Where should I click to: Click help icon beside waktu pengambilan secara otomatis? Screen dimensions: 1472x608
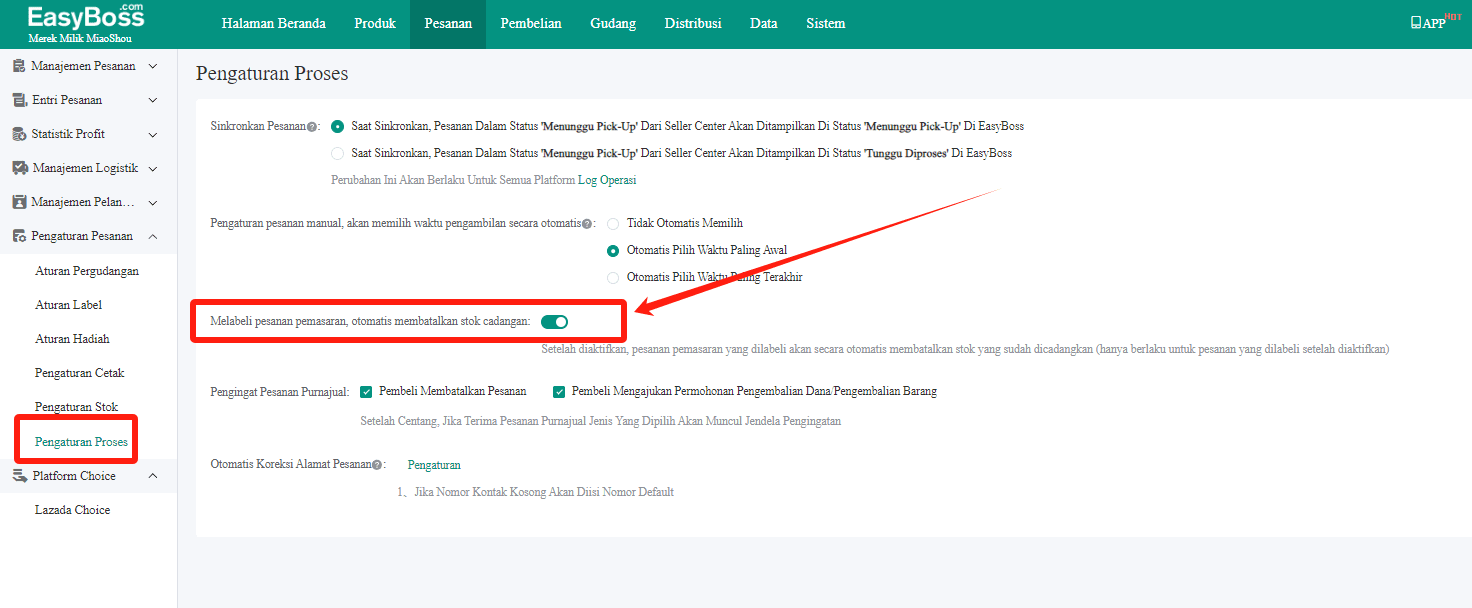(x=587, y=224)
